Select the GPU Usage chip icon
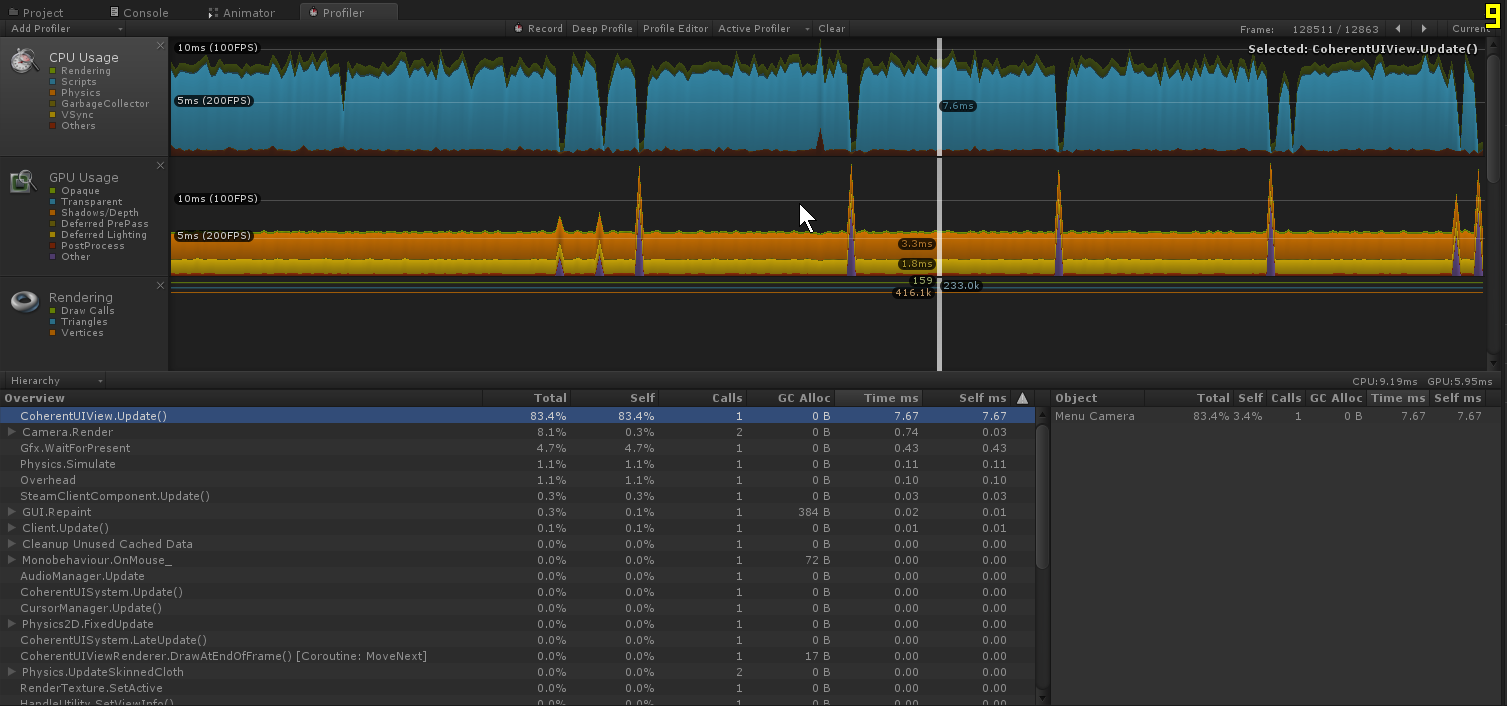The height and width of the screenshot is (706, 1507). pyautogui.click(x=24, y=182)
